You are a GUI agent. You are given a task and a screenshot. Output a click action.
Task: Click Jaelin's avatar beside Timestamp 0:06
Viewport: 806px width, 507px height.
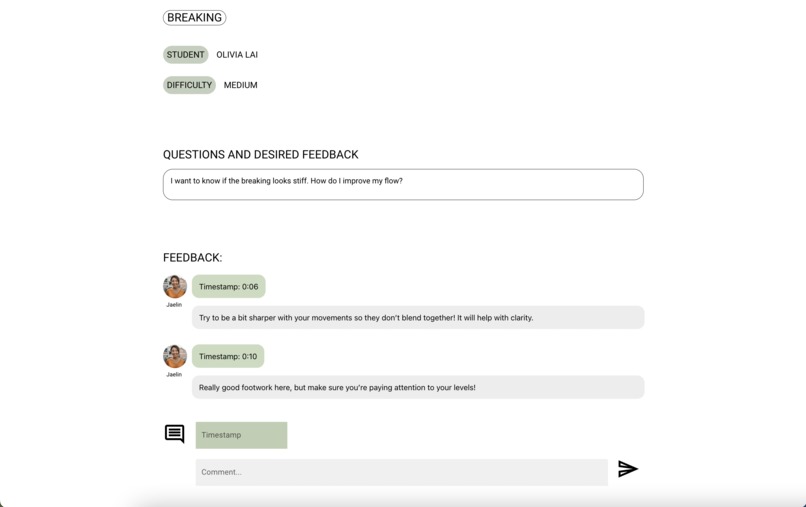[175, 286]
